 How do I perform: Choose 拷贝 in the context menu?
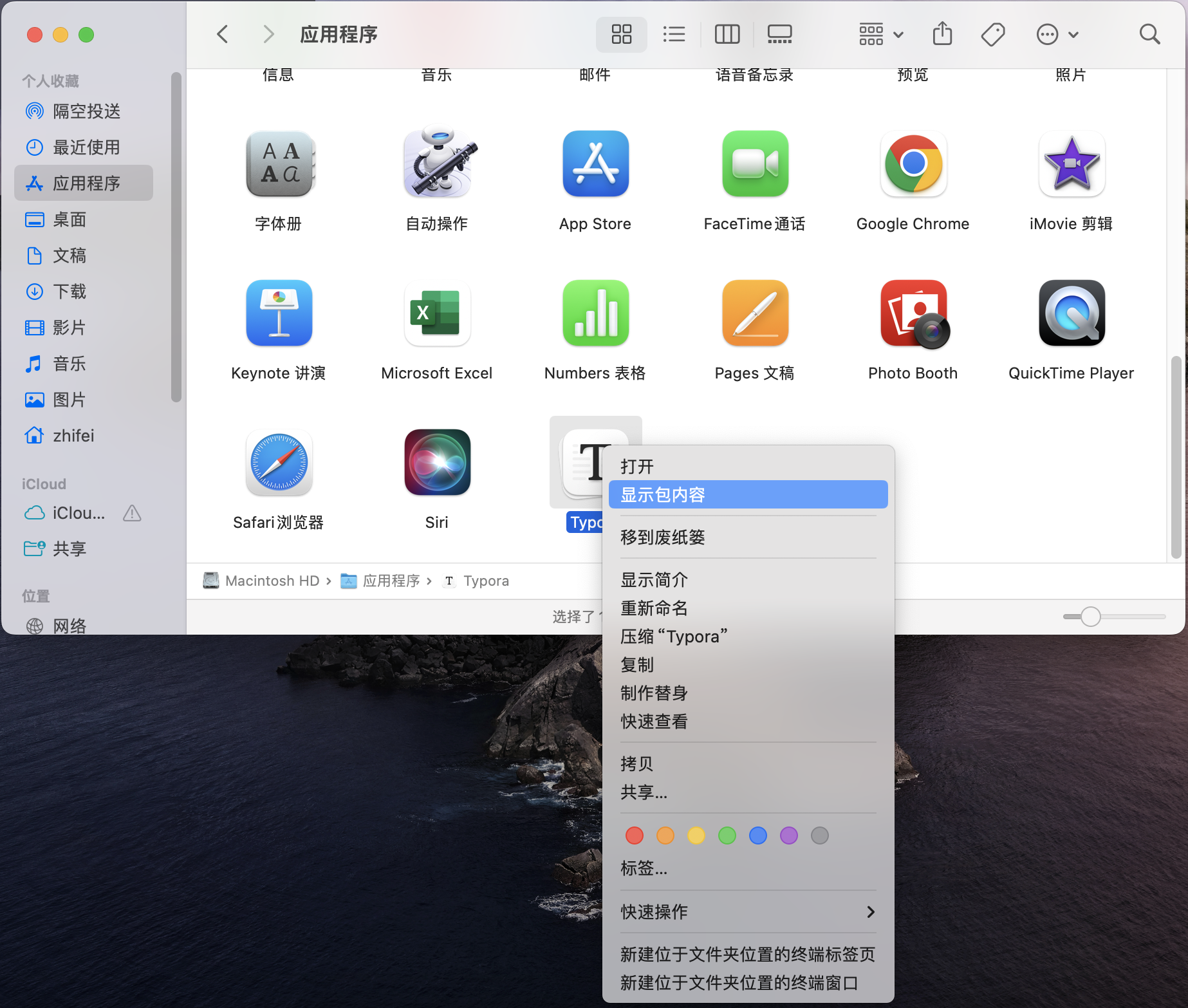point(748,763)
